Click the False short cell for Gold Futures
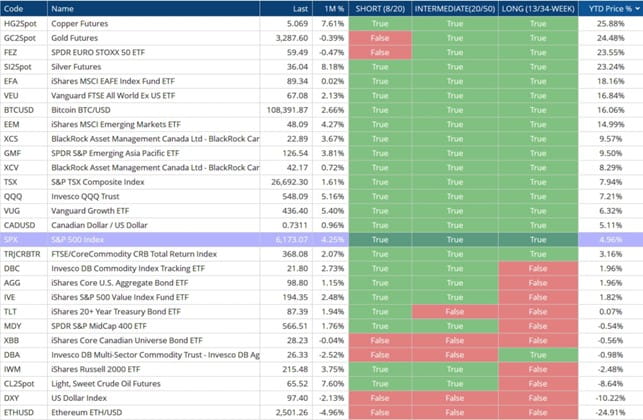The image size is (643, 420). pos(380,38)
